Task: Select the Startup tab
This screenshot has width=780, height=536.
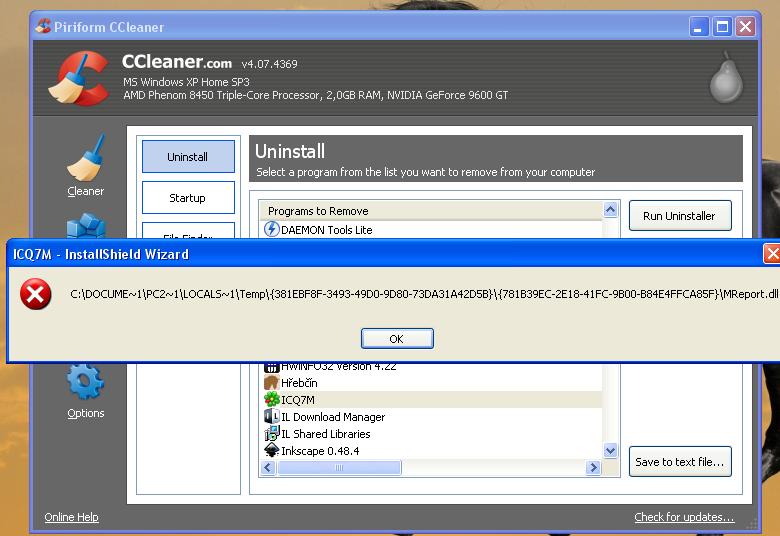Action: pos(188,198)
